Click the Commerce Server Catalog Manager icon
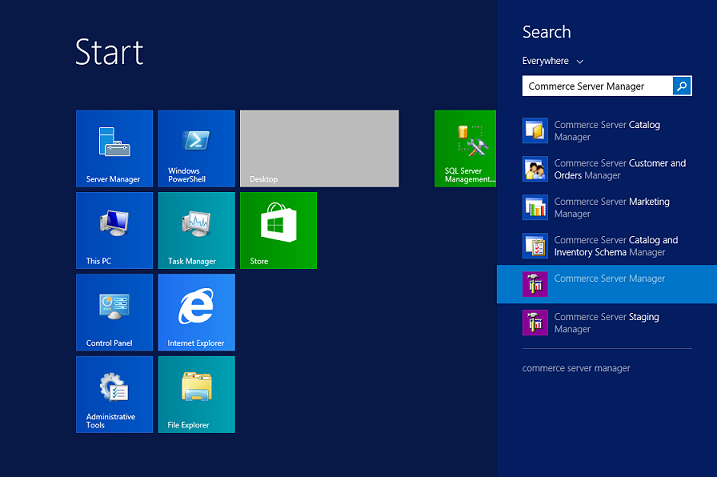 pos(535,130)
